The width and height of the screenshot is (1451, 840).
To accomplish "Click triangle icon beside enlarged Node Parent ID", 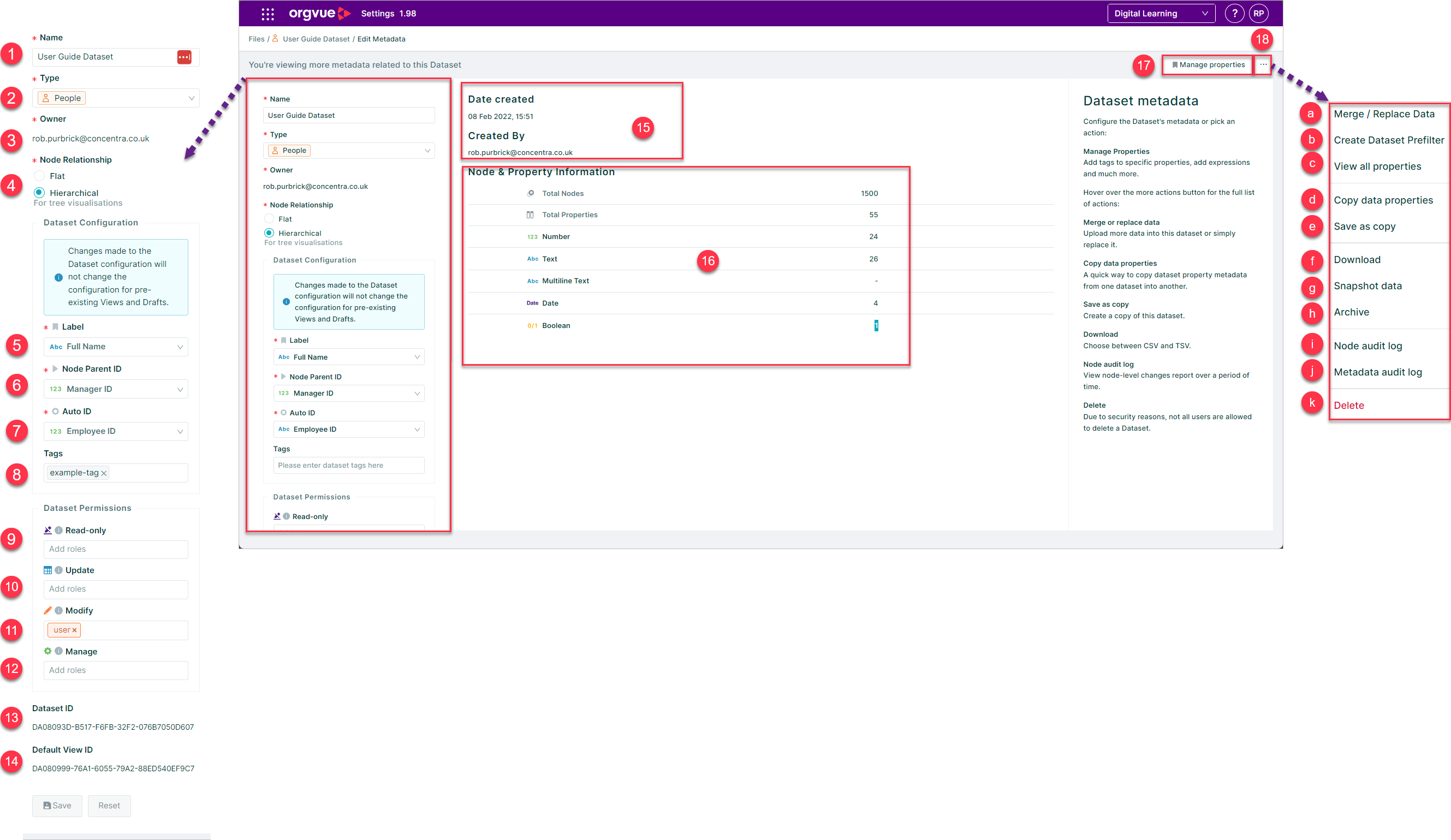I will tap(55, 369).
